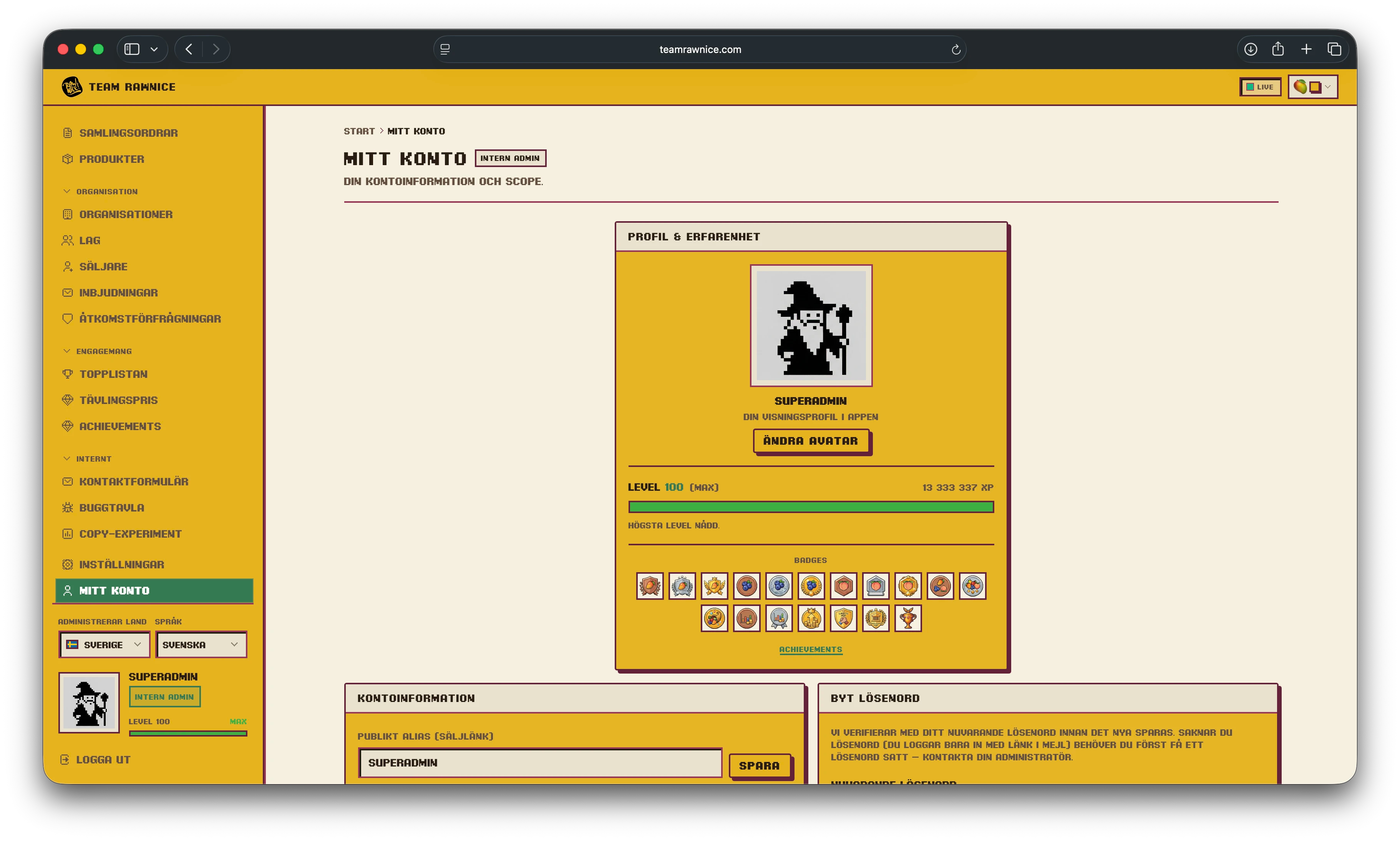Image resolution: width=1400 pixels, height=841 pixels.
Task: Click the Team Rawnice logo icon
Action: pyautogui.click(x=72, y=87)
